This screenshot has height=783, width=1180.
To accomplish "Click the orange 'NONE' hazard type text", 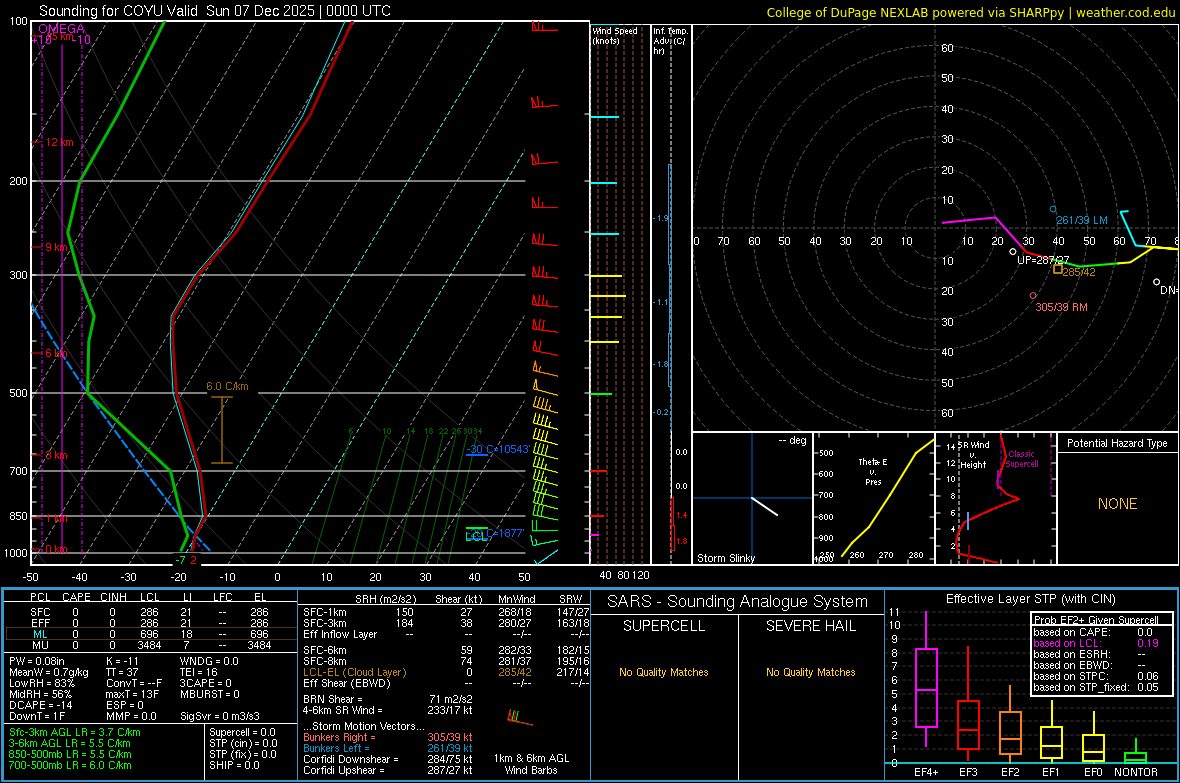I will [x=1117, y=504].
